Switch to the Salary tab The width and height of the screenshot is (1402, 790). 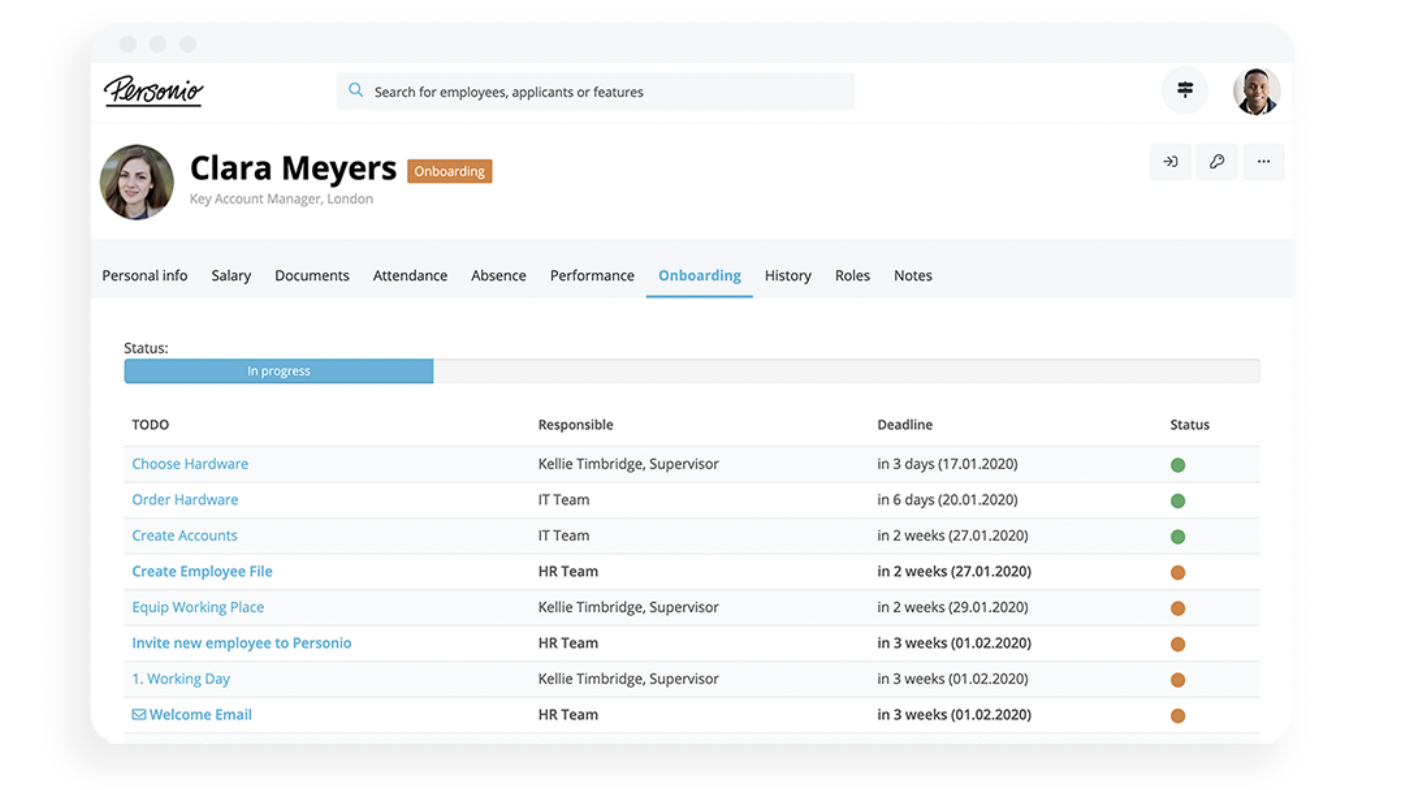click(x=231, y=276)
